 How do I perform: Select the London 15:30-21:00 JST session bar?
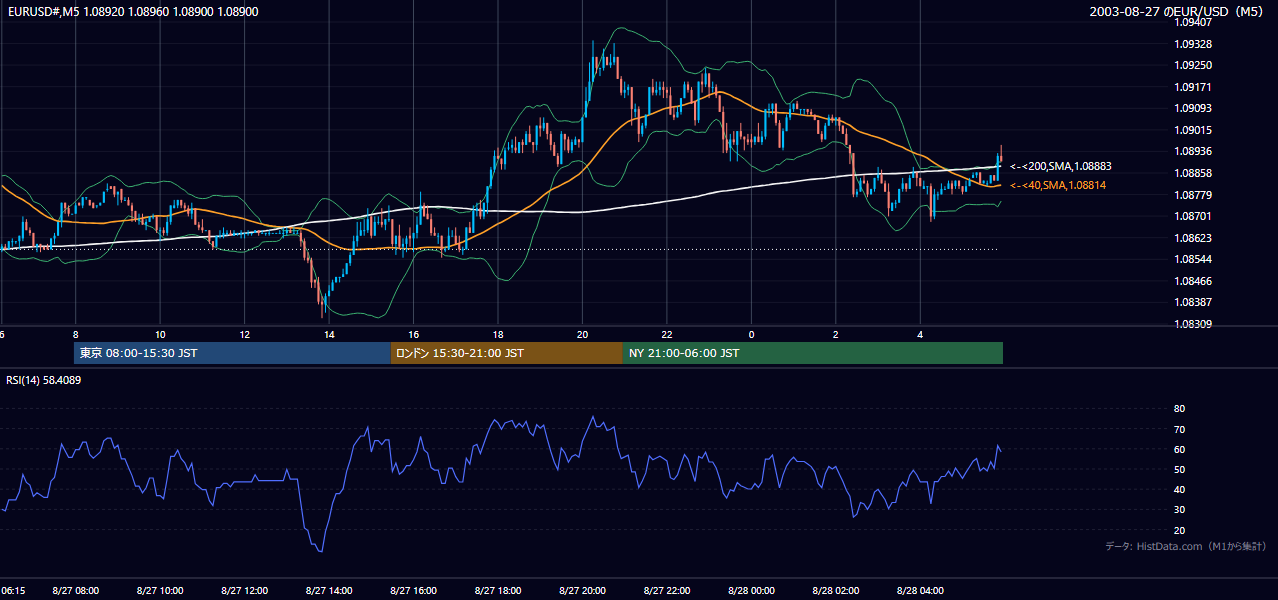[506, 353]
